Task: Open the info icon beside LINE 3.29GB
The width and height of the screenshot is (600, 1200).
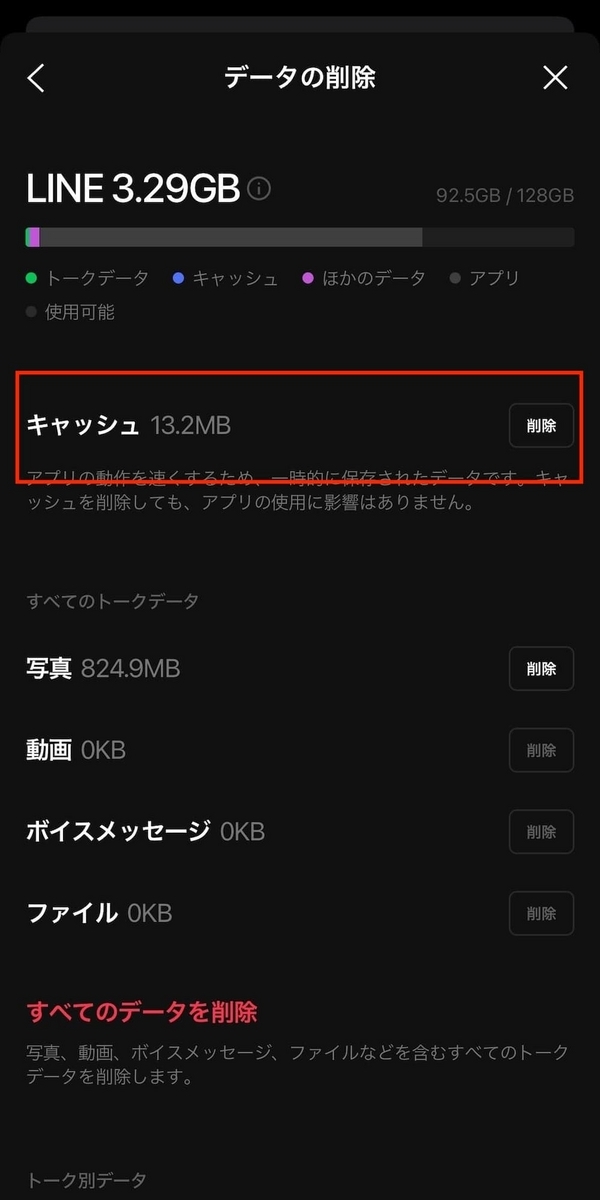Action: 259,188
